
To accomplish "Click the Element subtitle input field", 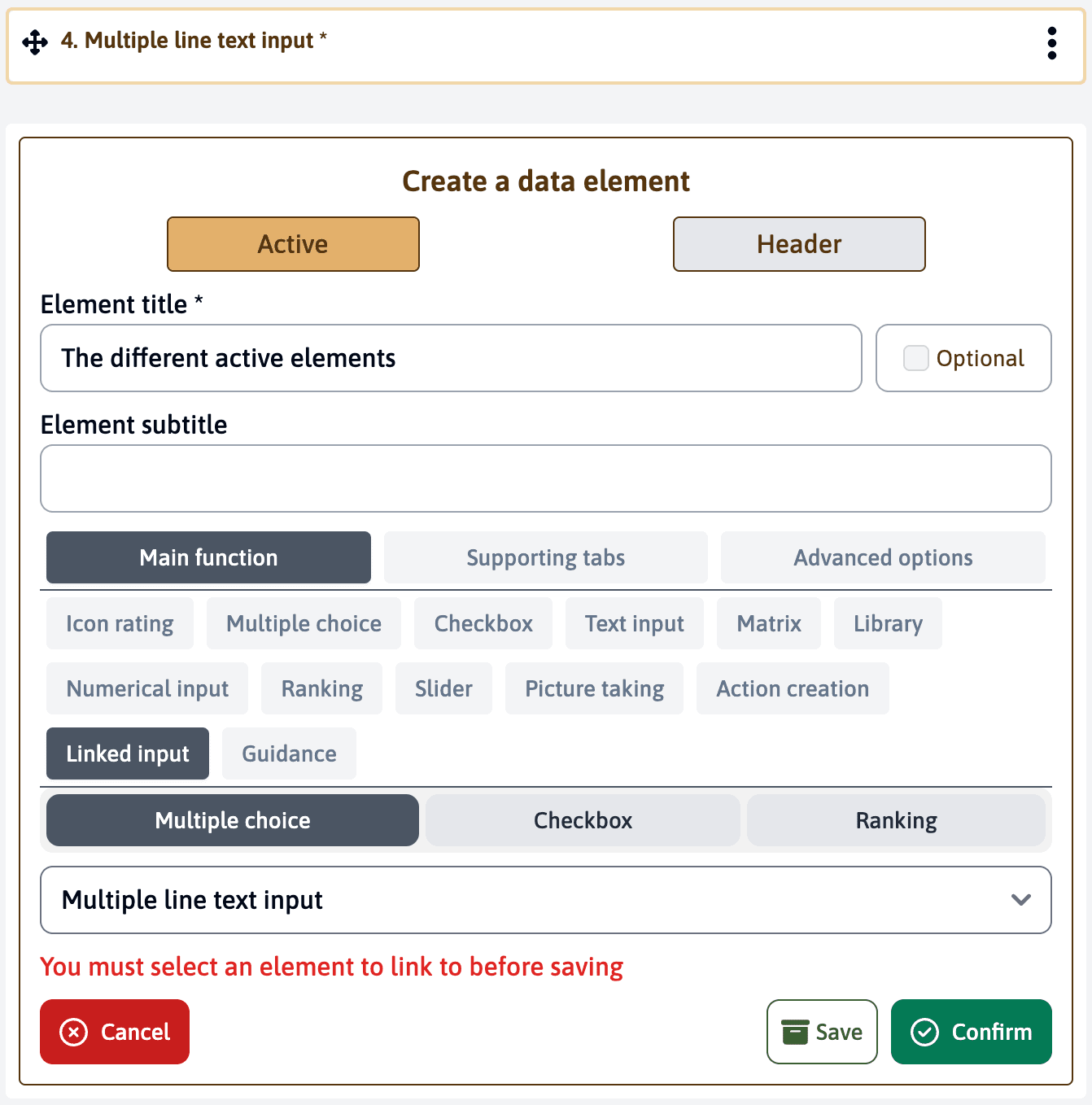I will (x=545, y=478).
